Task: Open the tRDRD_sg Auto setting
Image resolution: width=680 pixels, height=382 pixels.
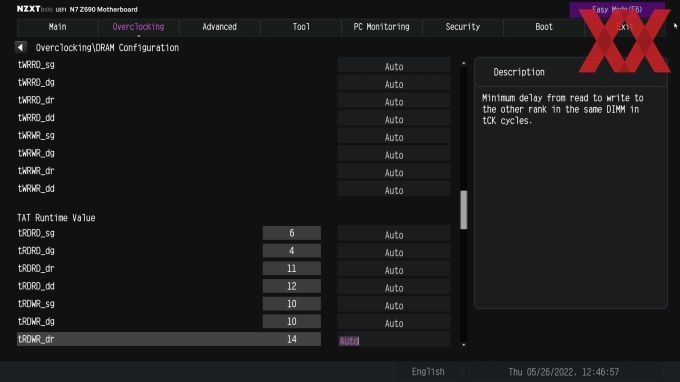Action: [394, 235]
